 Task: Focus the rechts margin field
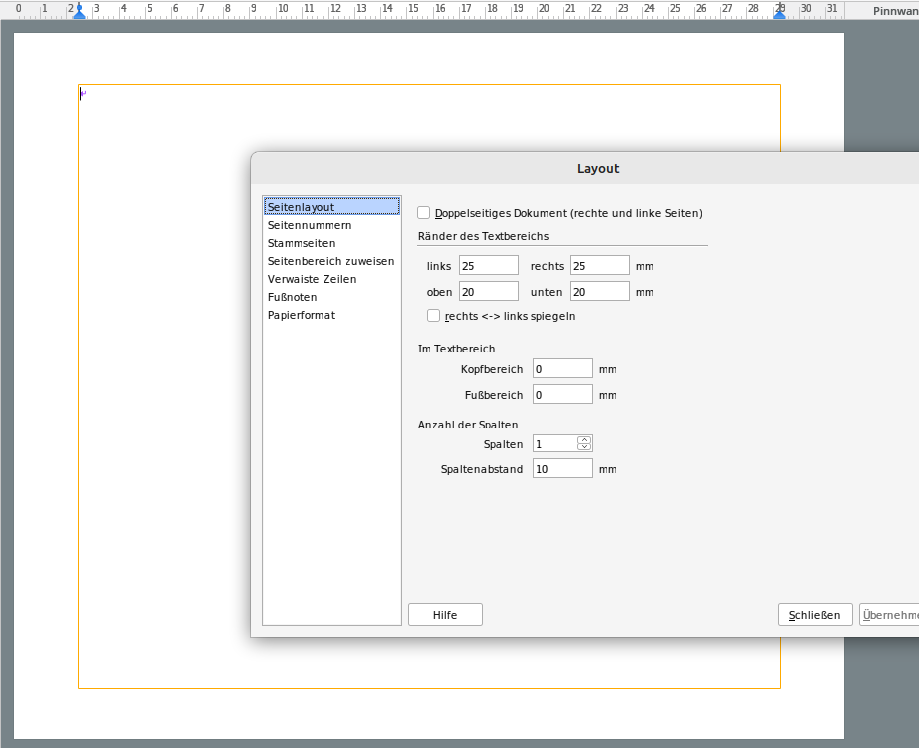599,265
